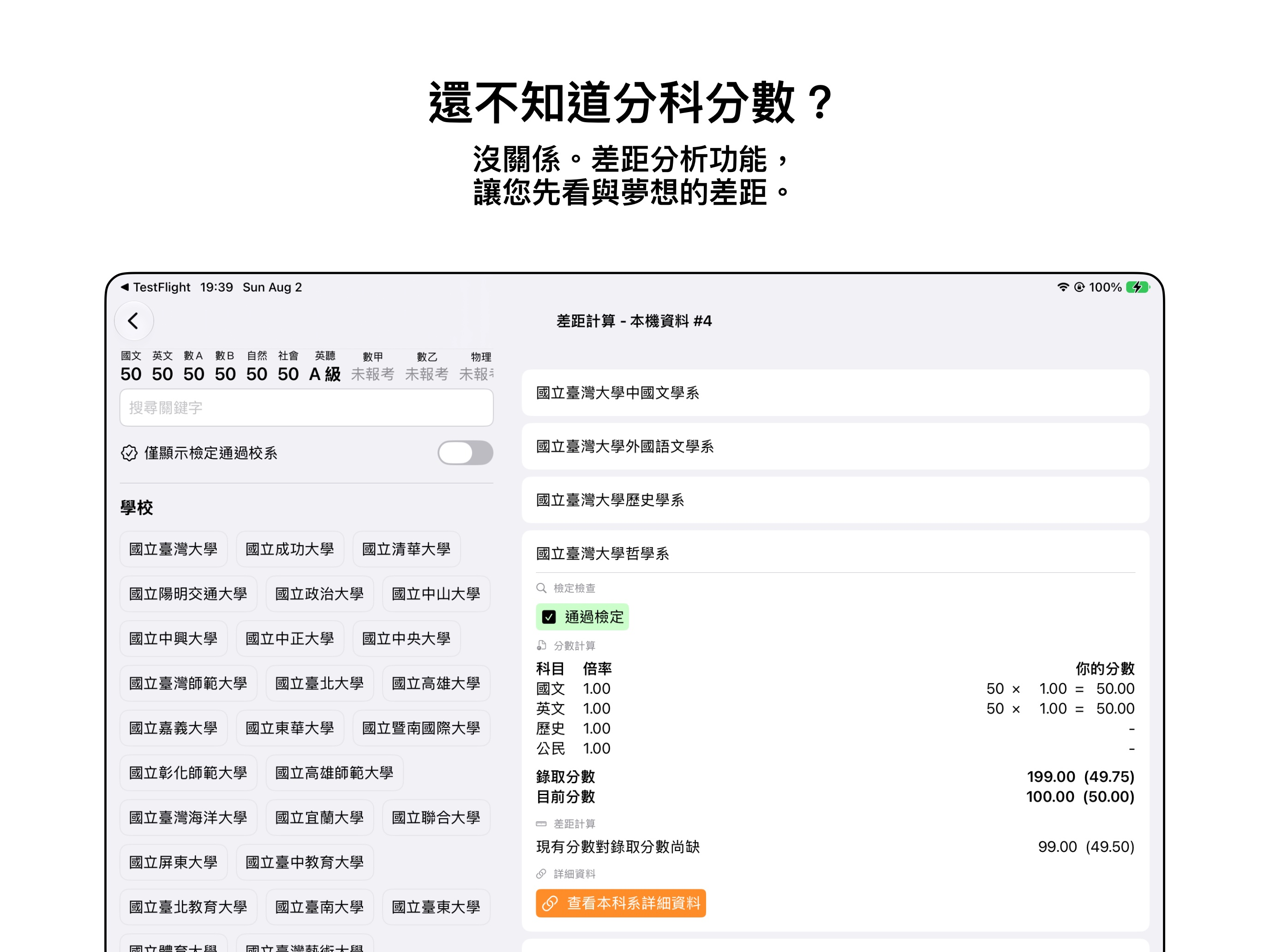Select 國立東華大學 school chip
The image size is (1270, 952).
290,728
